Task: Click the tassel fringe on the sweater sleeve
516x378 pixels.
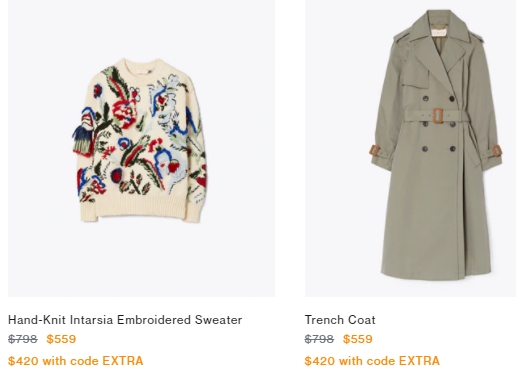Action: 82,140
